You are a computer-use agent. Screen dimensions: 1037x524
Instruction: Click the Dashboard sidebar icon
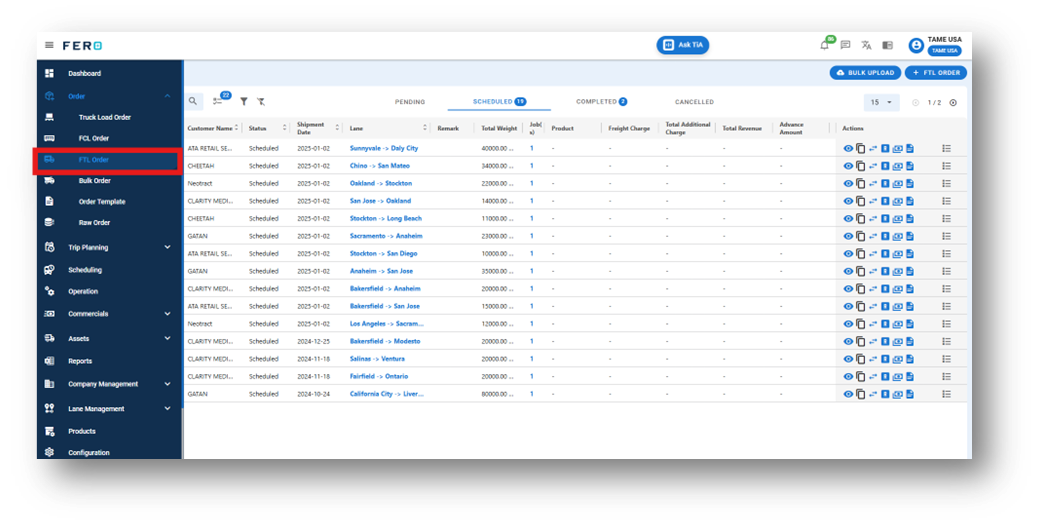(x=50, y=73)
